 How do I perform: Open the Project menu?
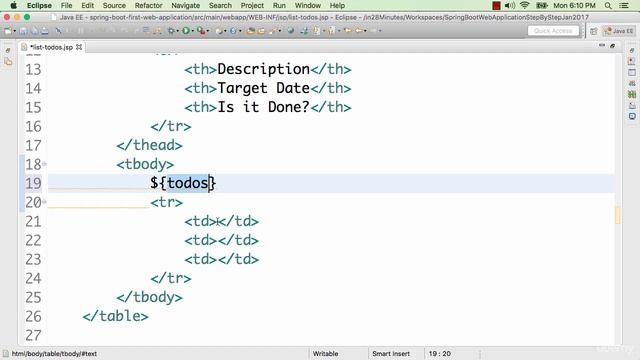pos(252,5)
